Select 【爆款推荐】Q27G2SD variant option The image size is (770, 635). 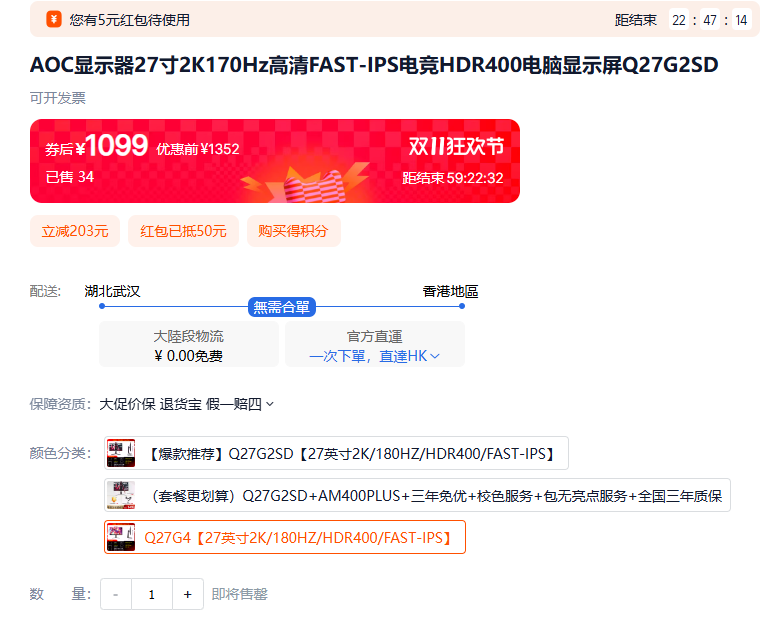336,453
